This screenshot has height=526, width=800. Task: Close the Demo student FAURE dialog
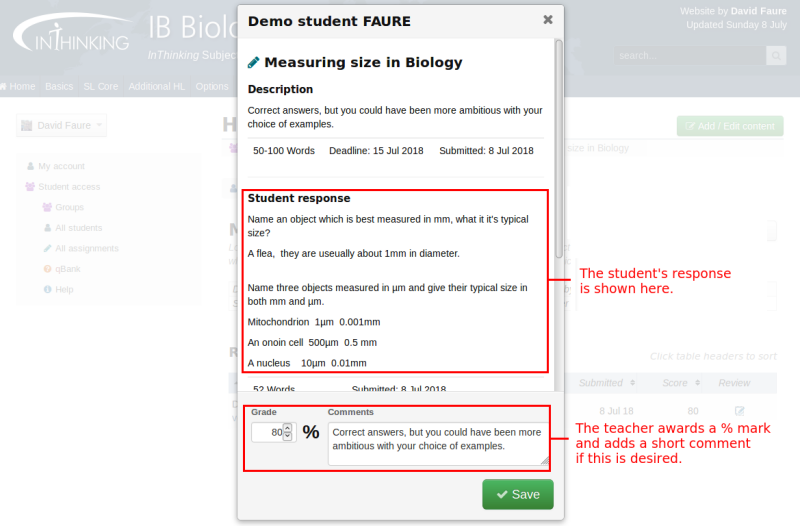click(x=547, y=20)
